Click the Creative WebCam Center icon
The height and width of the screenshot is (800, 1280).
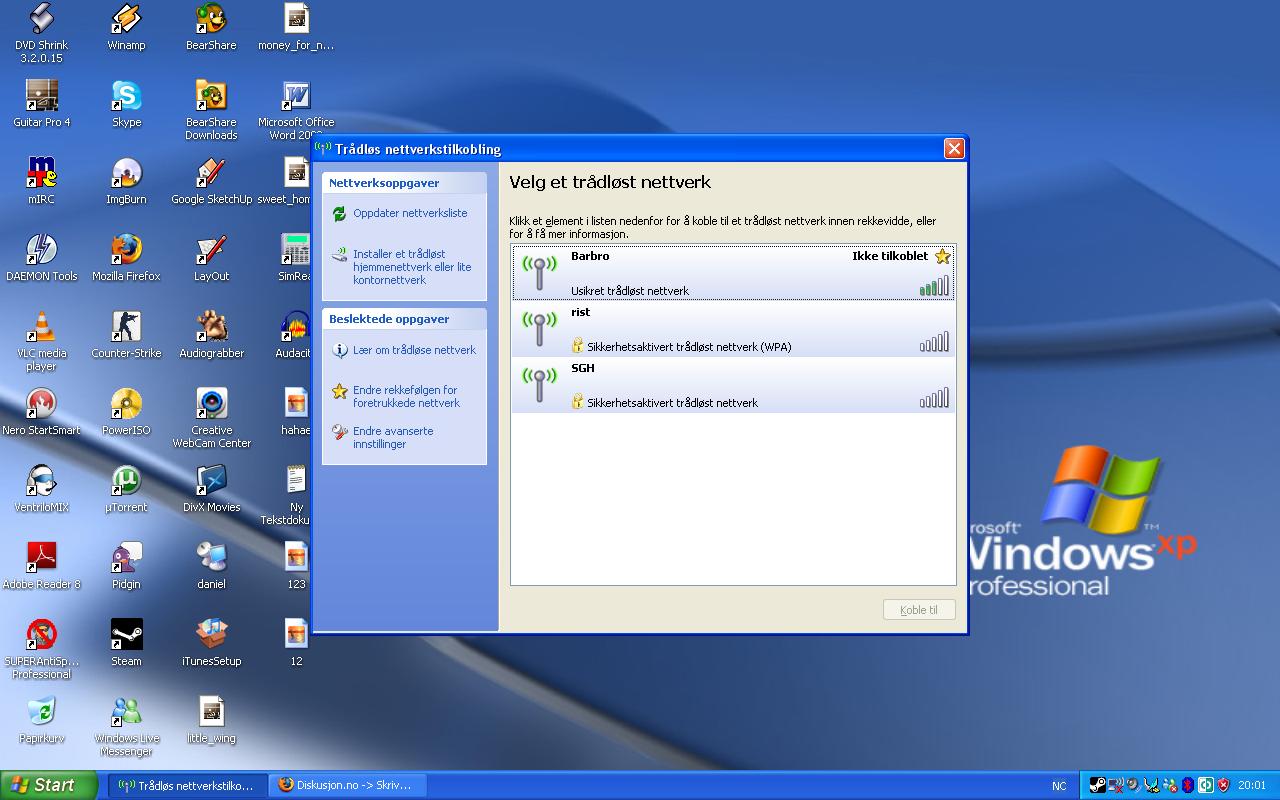tap(211, 418)
